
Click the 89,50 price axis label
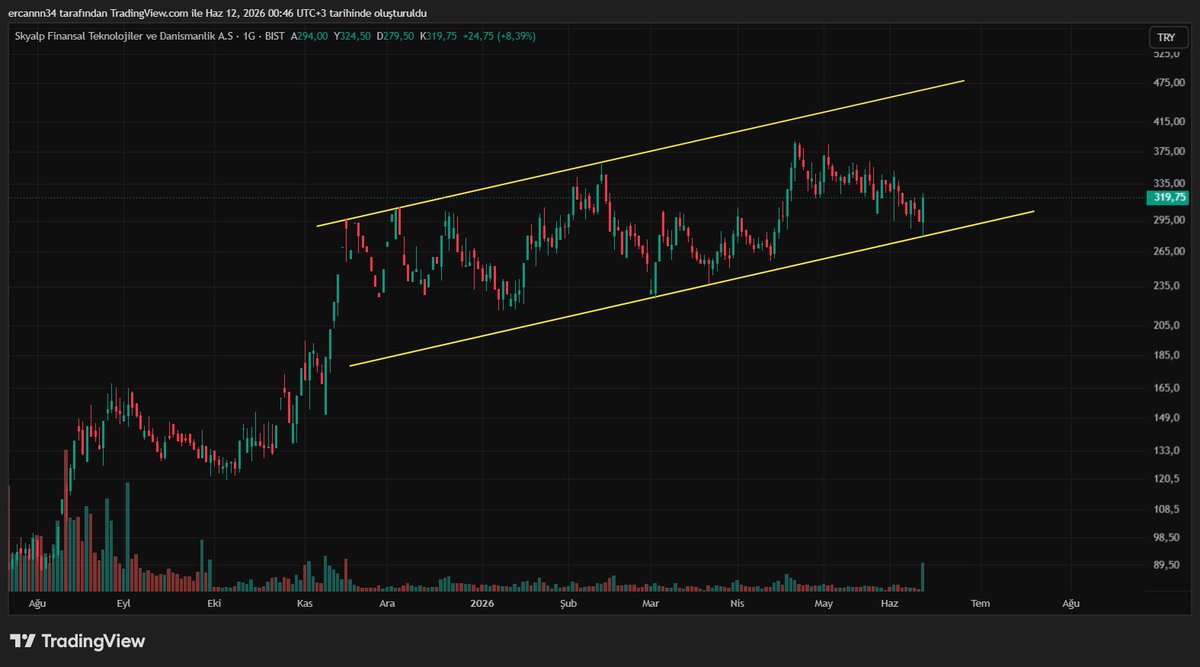(x=1167, y=566)
